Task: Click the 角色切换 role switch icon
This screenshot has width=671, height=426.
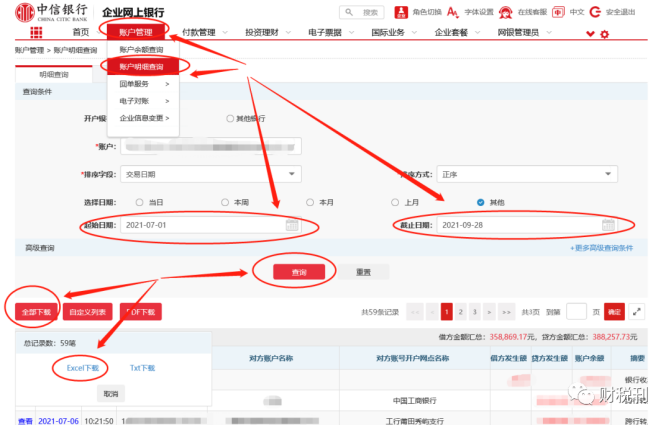Action: (401, 12)
